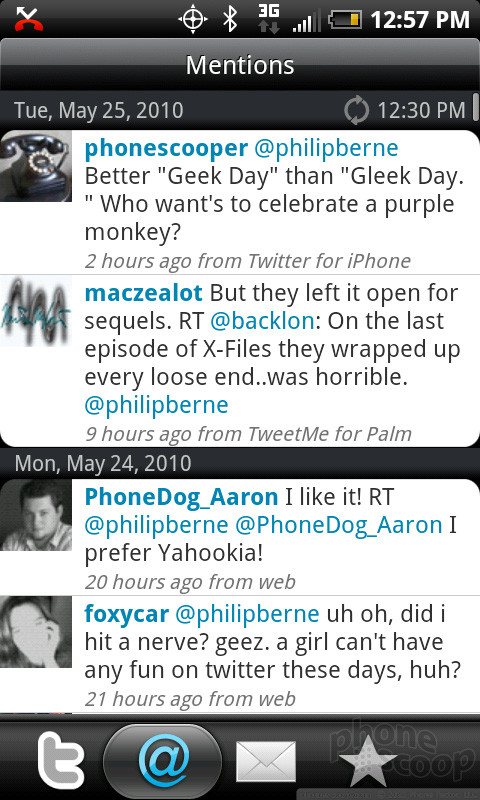This screenshot has height=800, width=480.
Task: Tap the refresh sync icon
Action: tap(356, 110)
